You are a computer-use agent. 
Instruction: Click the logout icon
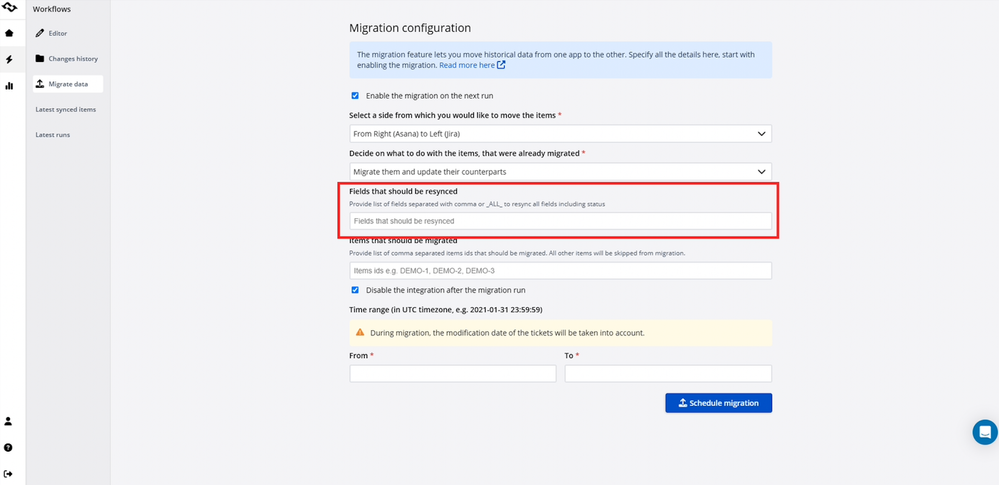10,473
